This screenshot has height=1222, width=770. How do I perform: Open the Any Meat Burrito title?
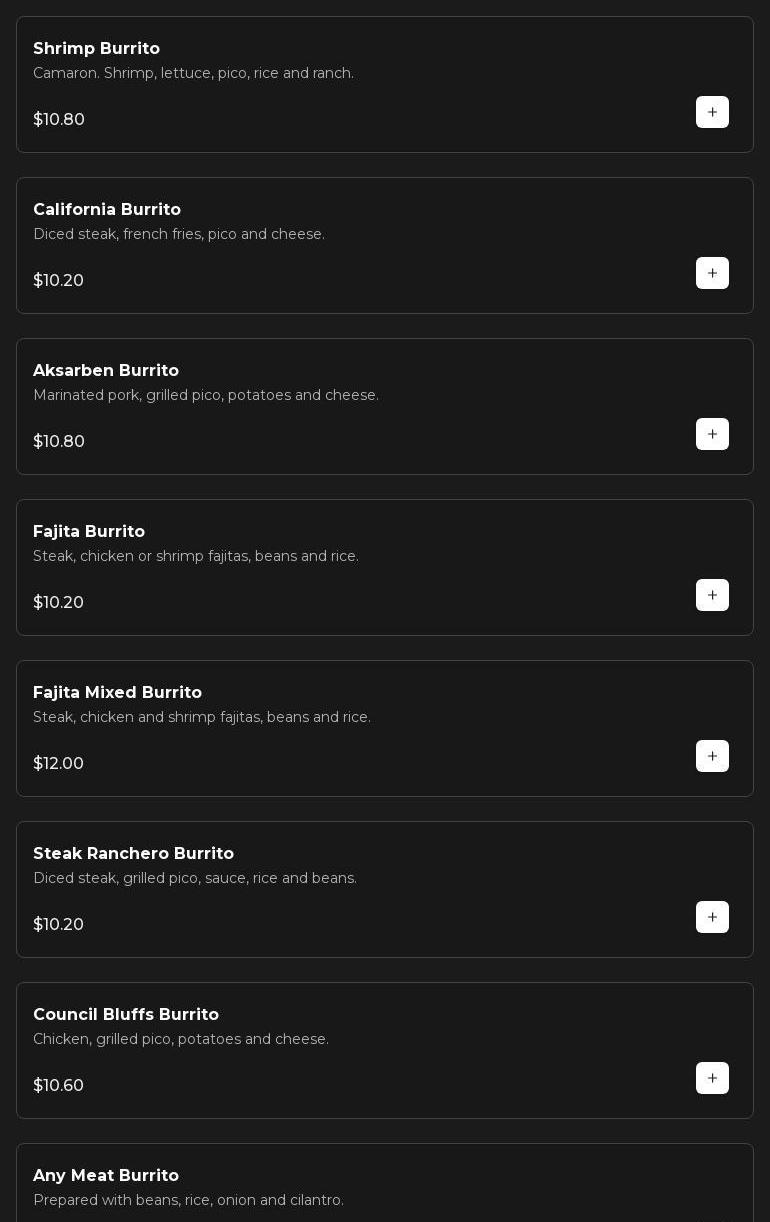tap(106, 1176)
